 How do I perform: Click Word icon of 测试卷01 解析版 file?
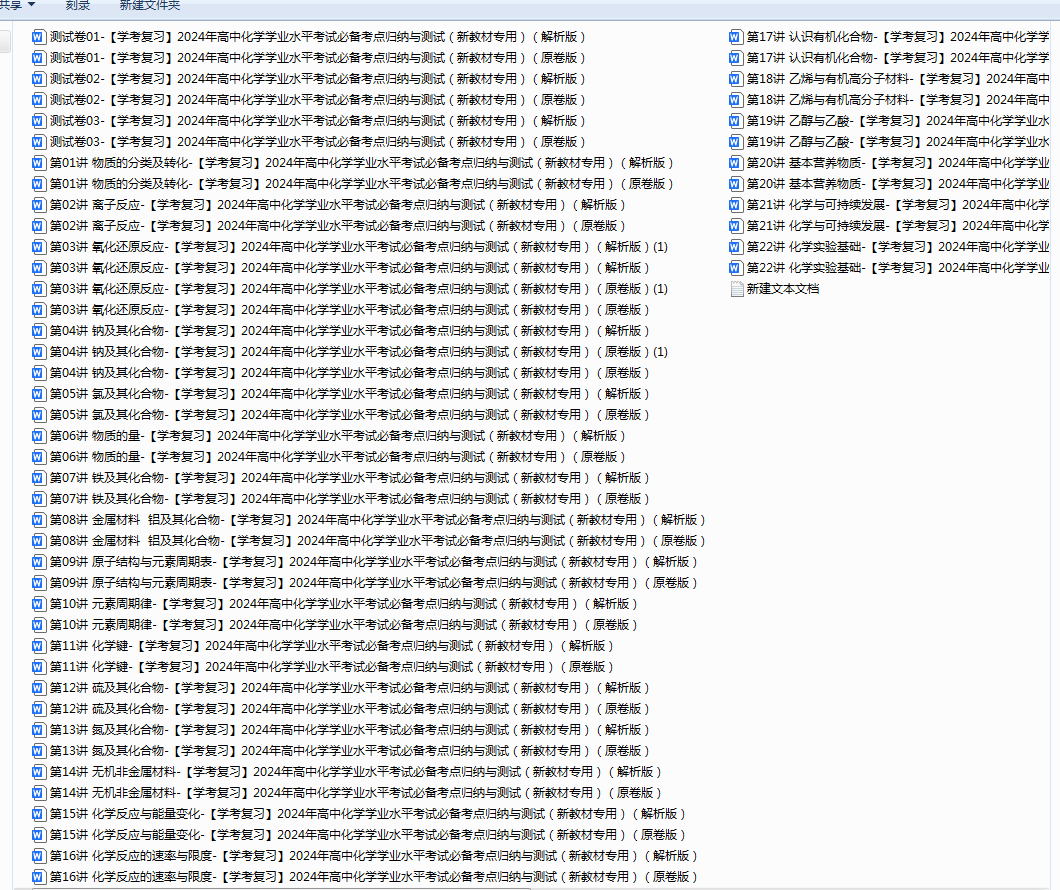39,37
